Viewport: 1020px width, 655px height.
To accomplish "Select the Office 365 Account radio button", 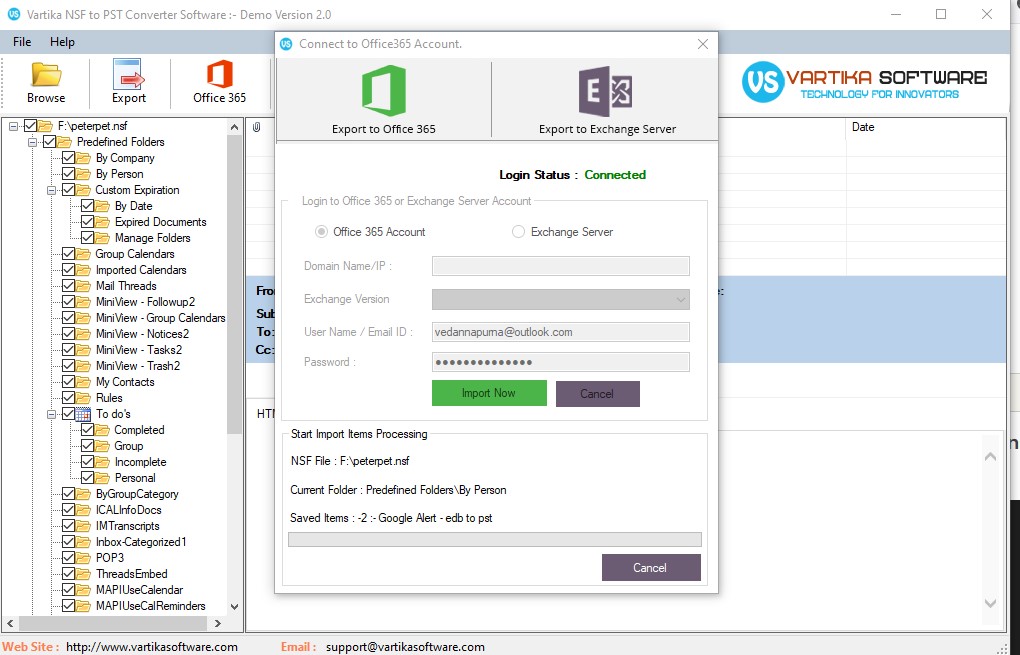I will [x=321, y=232].
